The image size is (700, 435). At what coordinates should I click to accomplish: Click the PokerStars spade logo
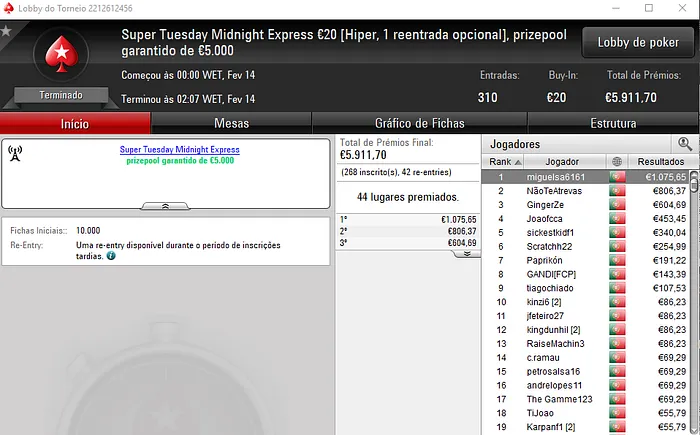coord(62,54)
